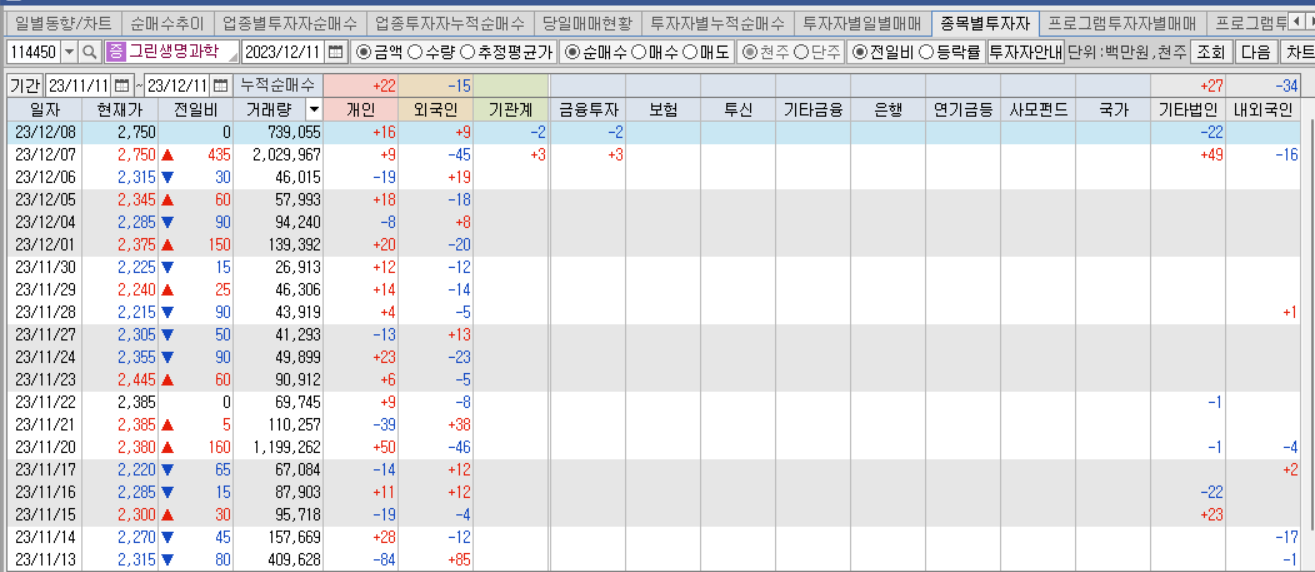
Task: Click the 차트 button at the toolbar edge
Action: click(1298, 52)
